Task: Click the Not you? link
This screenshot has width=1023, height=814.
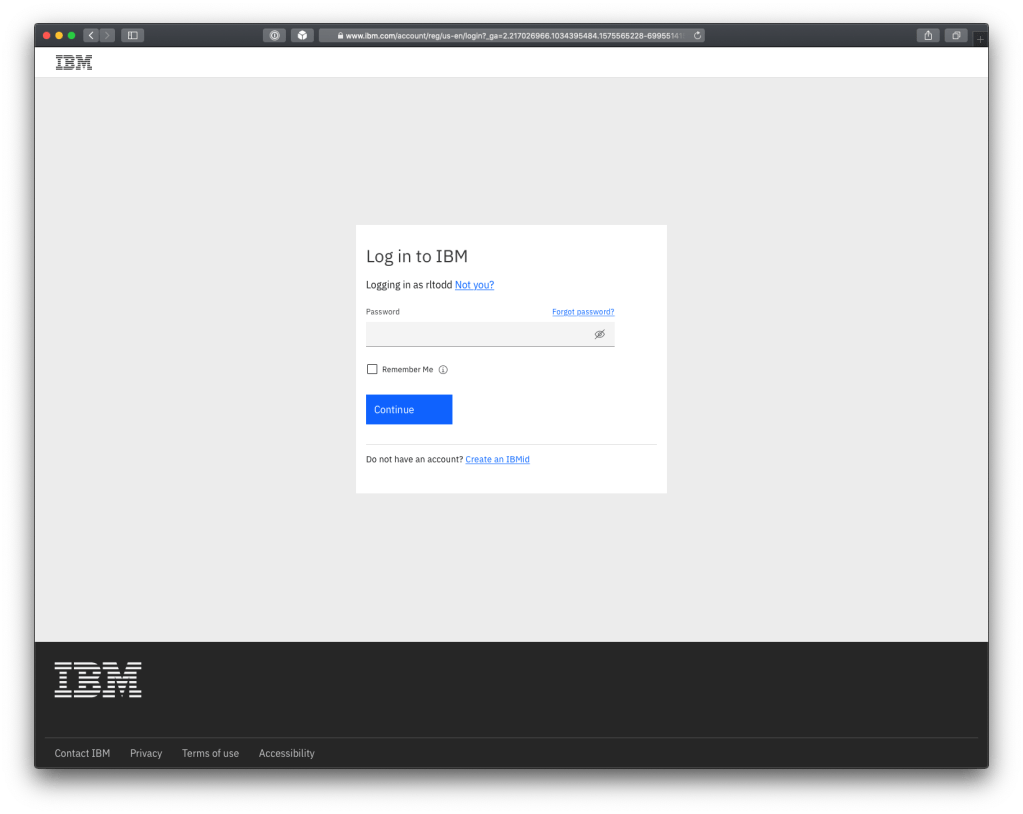Action: click(x=474, y=285)
